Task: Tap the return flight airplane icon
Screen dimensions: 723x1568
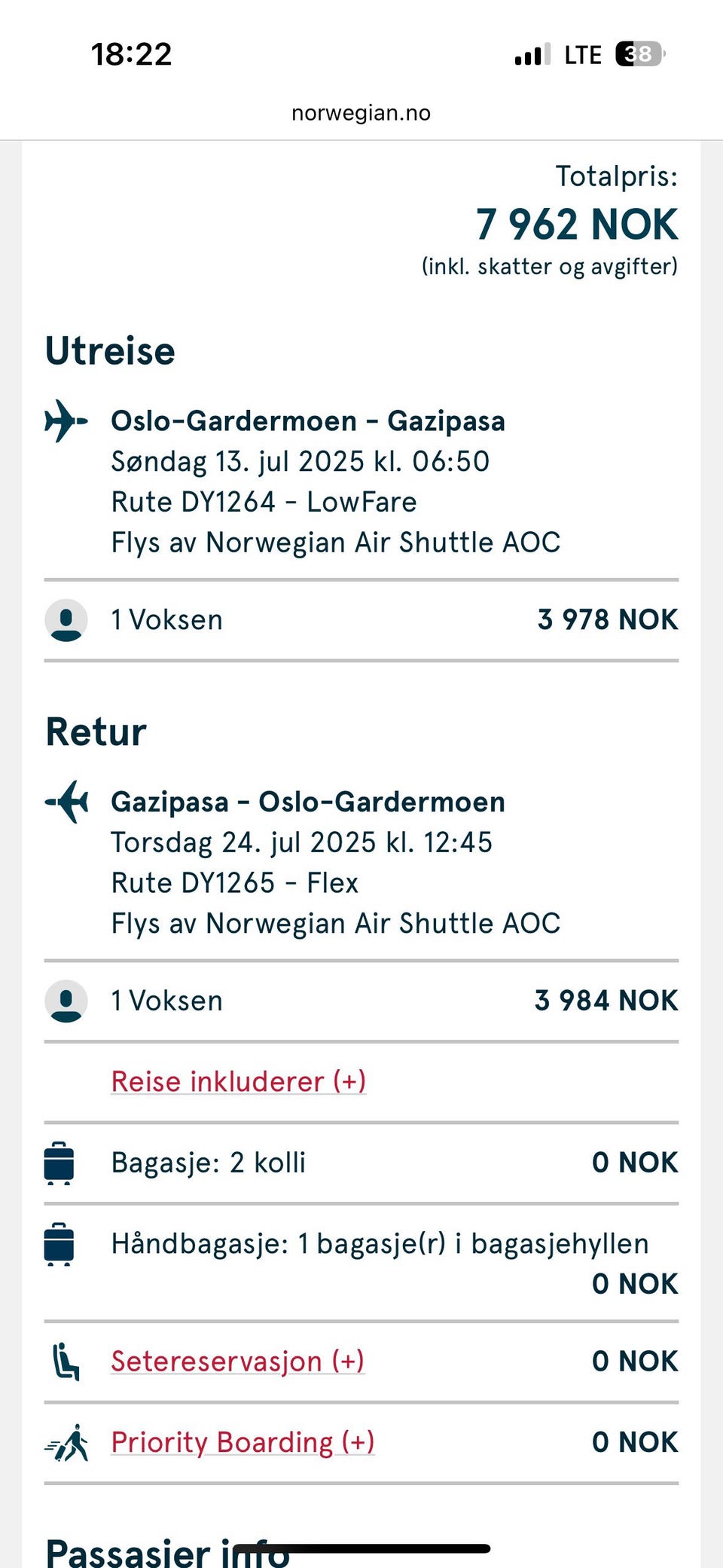Action: point(66,802)
